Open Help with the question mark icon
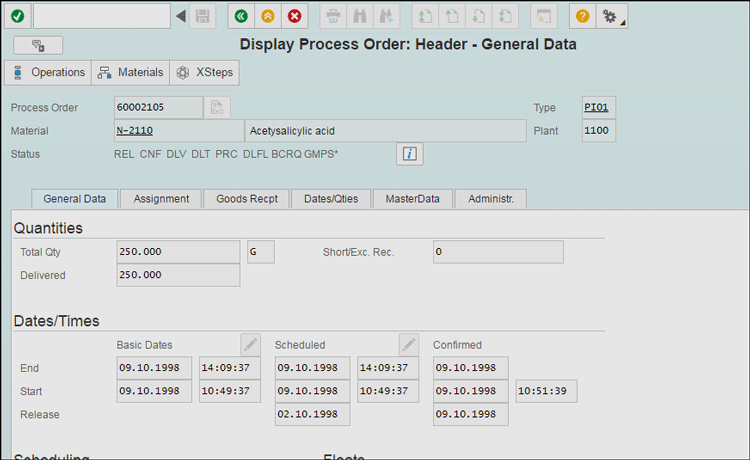The image size is (750, 460). point(583,16)
